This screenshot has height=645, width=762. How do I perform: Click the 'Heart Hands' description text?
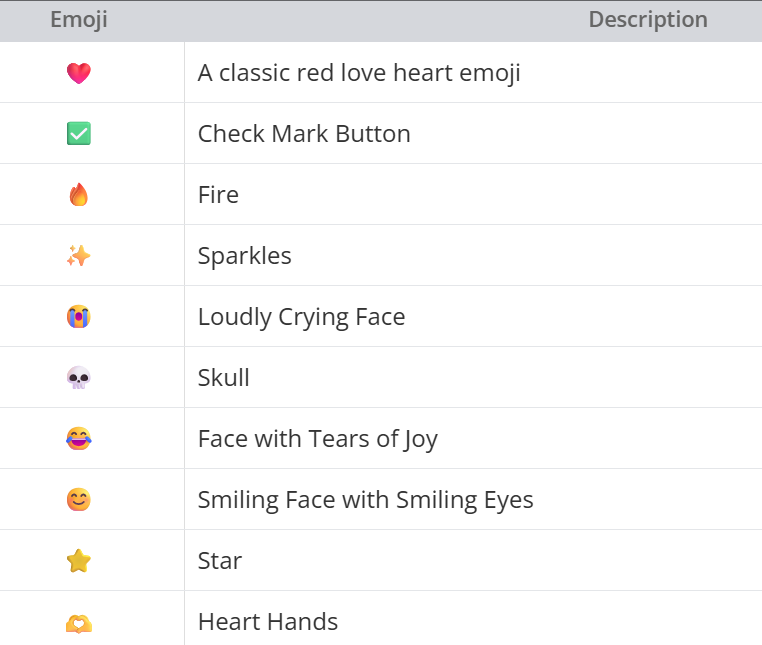point(268,622)
